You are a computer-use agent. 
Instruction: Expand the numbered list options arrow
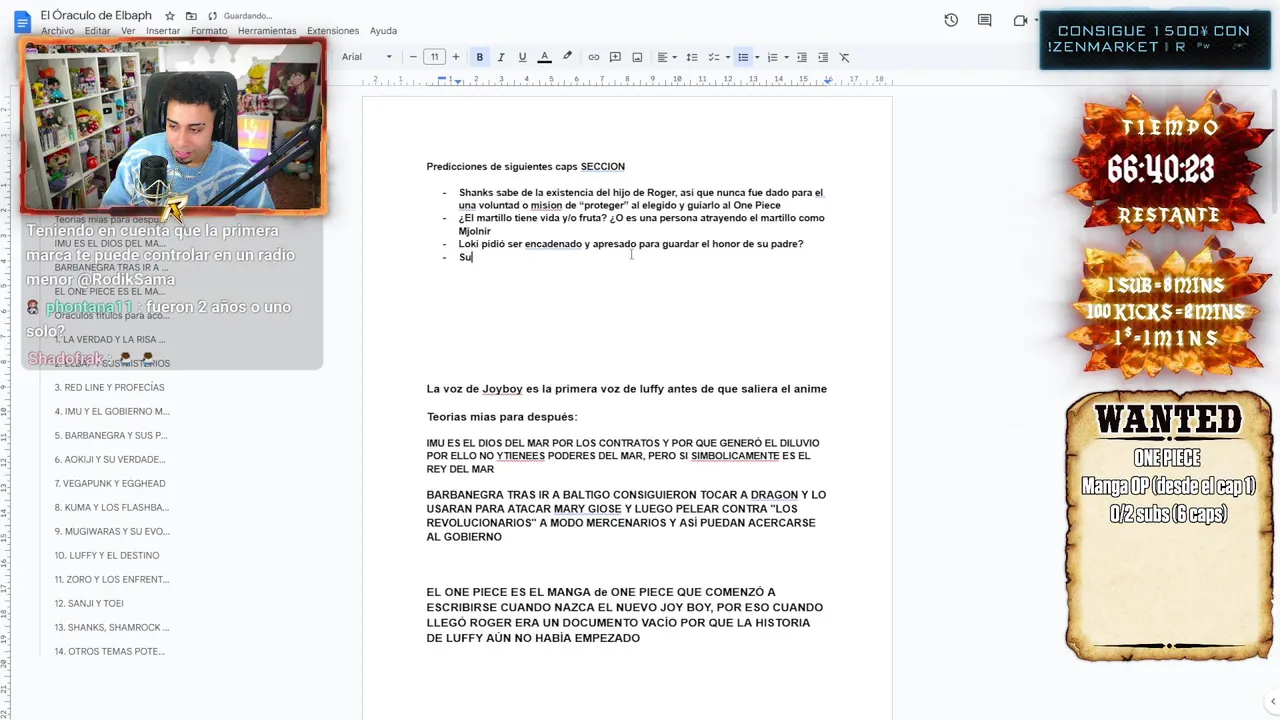click(x=786, y=57)
